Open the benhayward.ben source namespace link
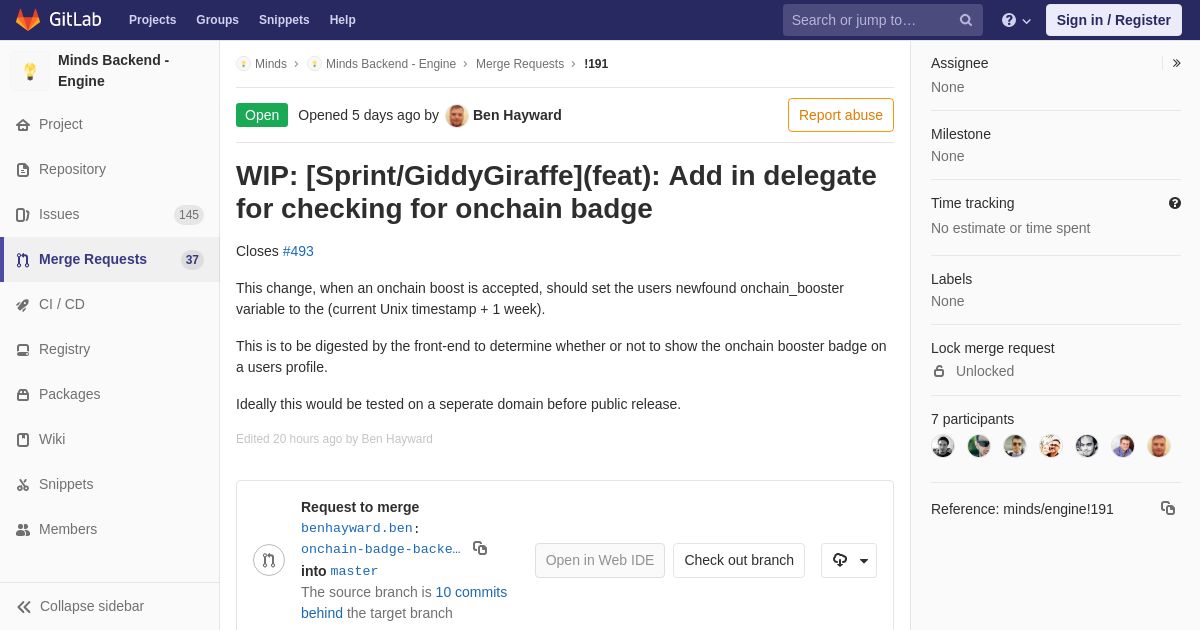Screen dimensions: 1200x630 357,528
